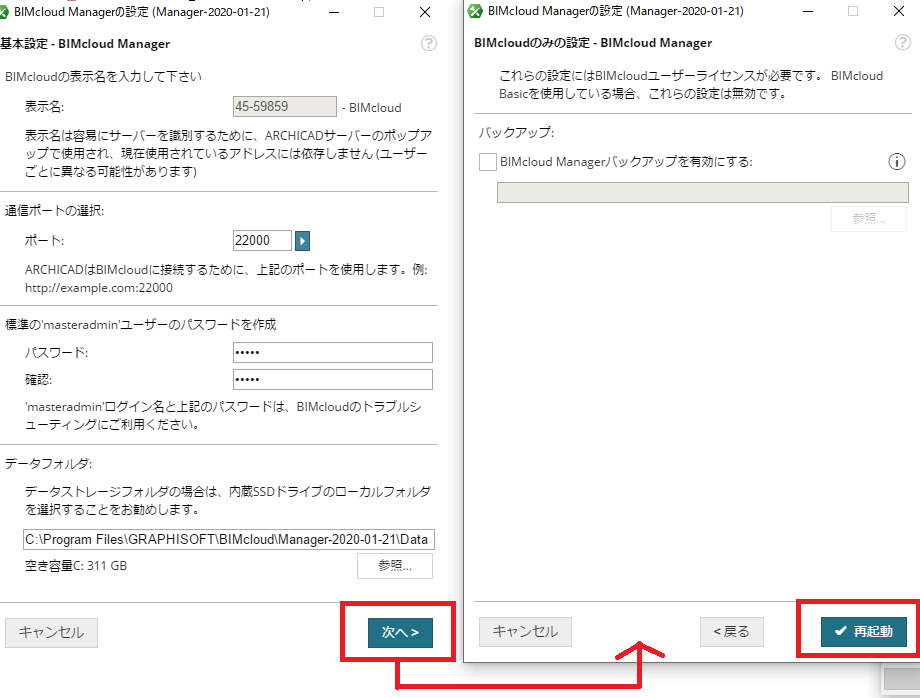This screenshot has height=698, width=920.
Task: Click the < 戻る back button
Action: 732,632
